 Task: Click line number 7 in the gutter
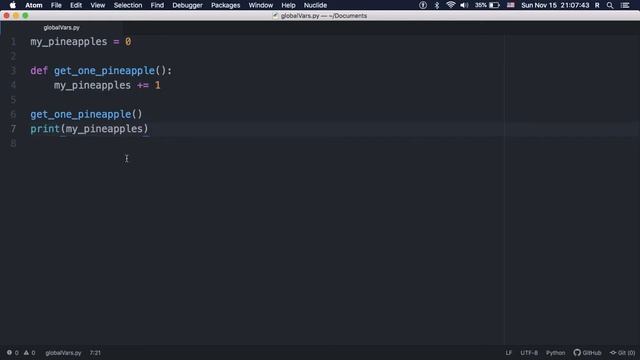pyautogui.click(x=13, y=129)
